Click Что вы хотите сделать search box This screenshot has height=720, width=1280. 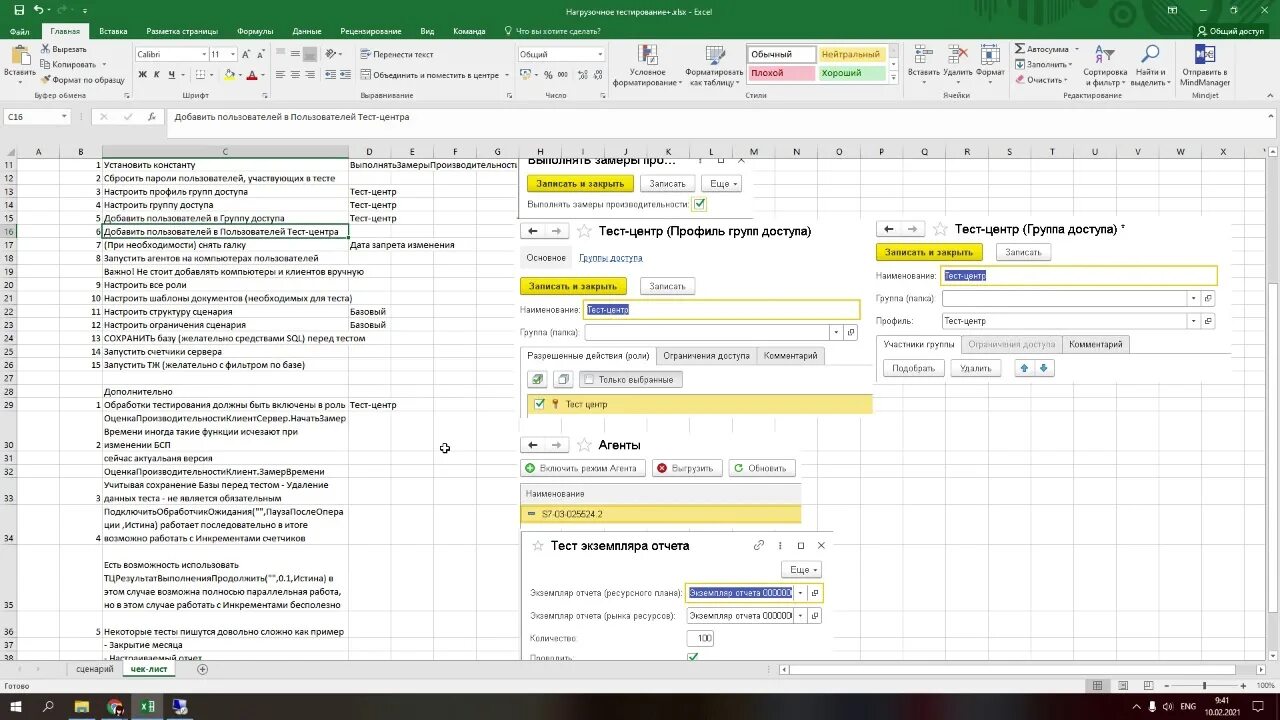(552, 31)
